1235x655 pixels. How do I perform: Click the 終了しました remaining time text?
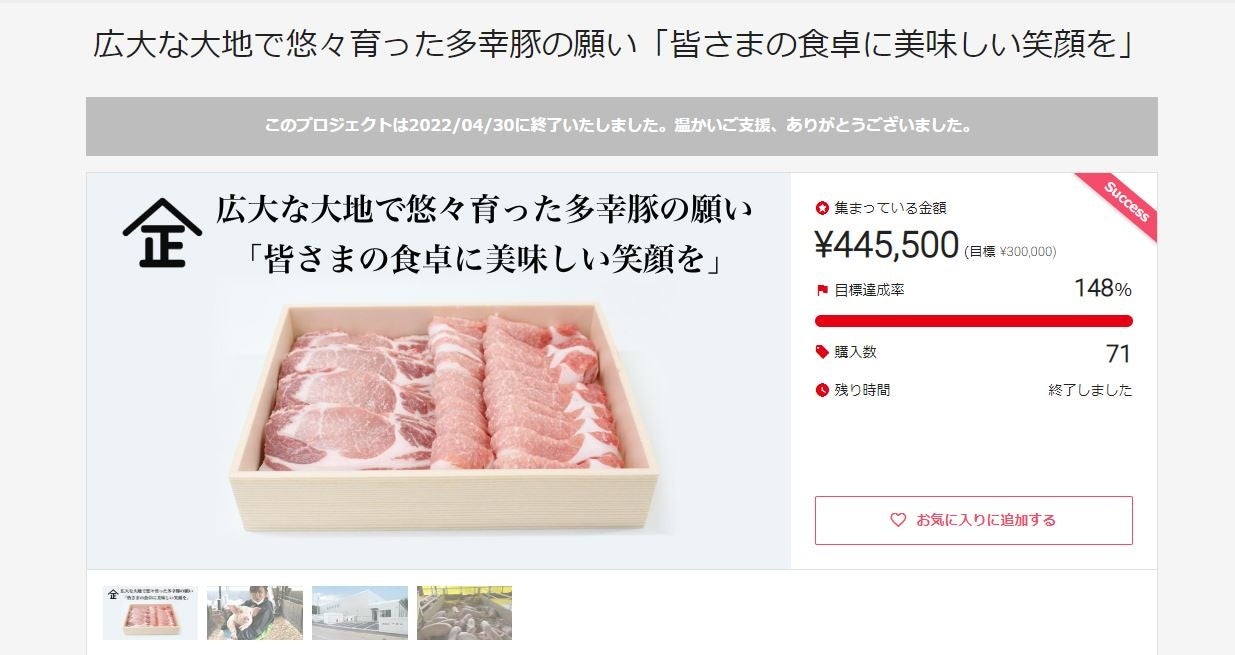[x=1090, y=390]
